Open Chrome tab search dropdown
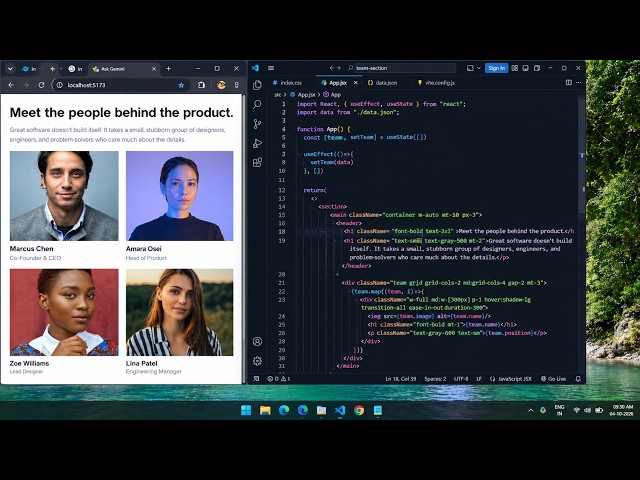The height and width of the screenshot is (480, 640). tap(10, 69)
